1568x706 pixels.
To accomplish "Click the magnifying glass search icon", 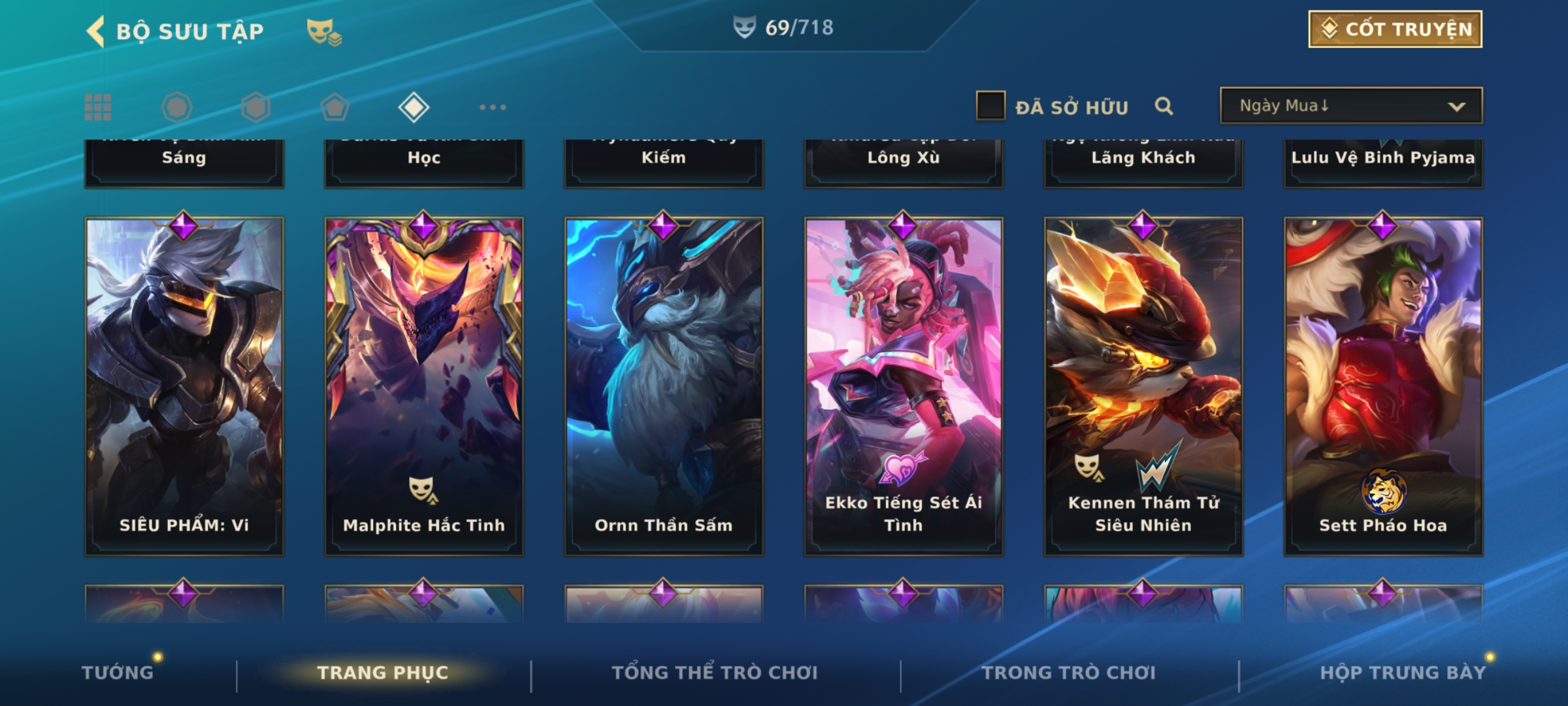I will pos(1164,106).
